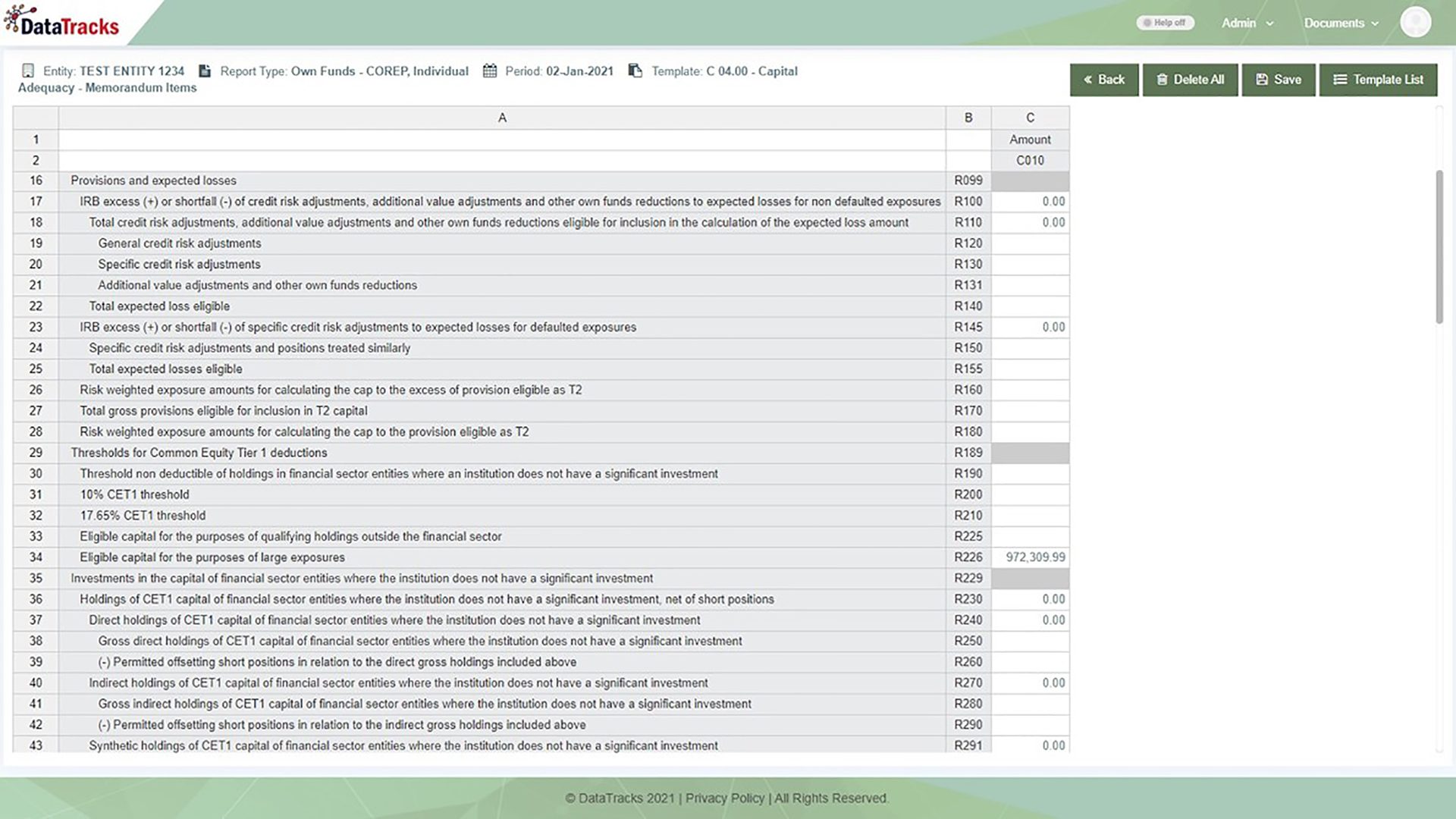The height and width of the screenshot is (819, 1456).
Task: Click the 0.00 value in row R110
Action: 1053,222
